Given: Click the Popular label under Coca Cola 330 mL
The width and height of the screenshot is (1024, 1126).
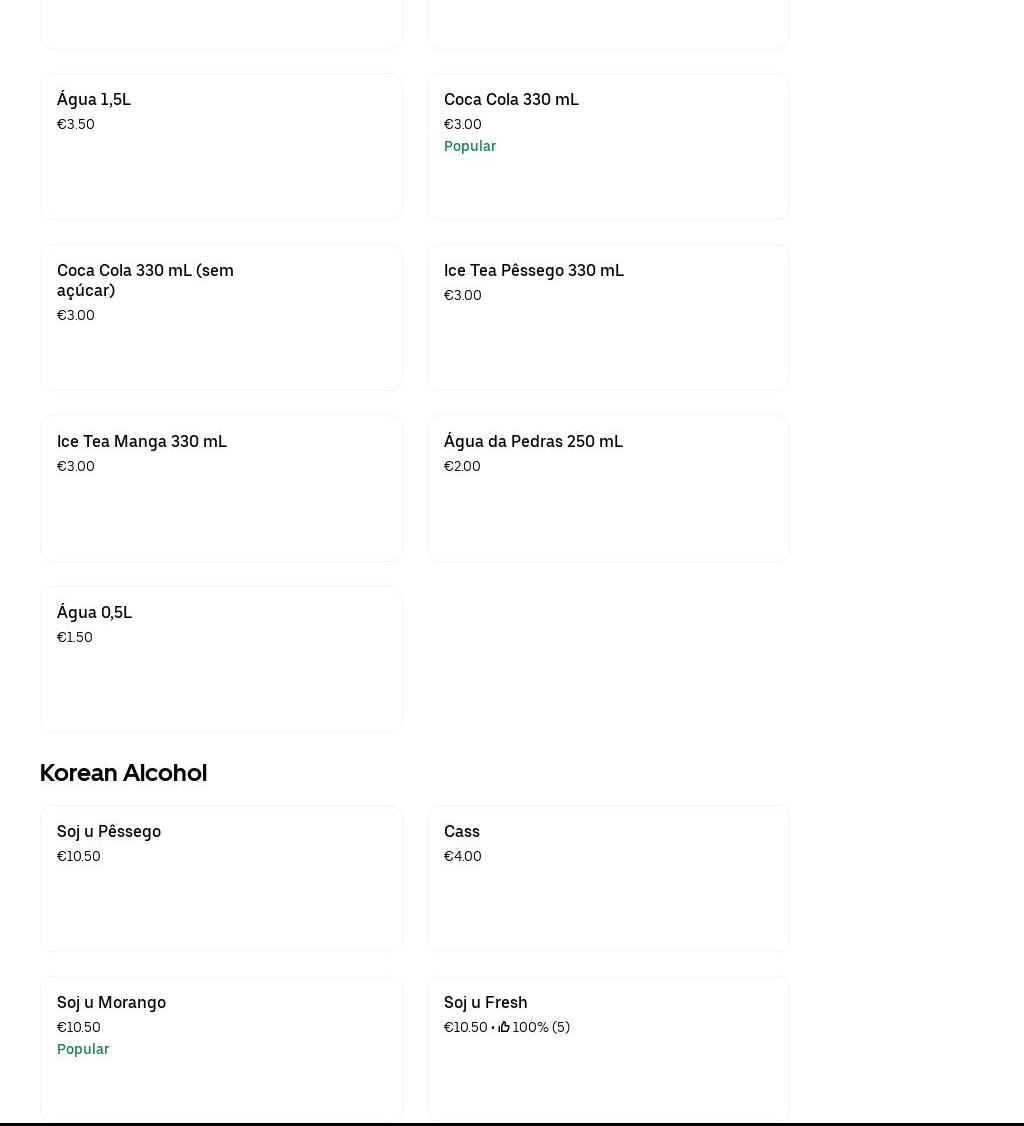Looking at the screenshot, I should (470, 146).
